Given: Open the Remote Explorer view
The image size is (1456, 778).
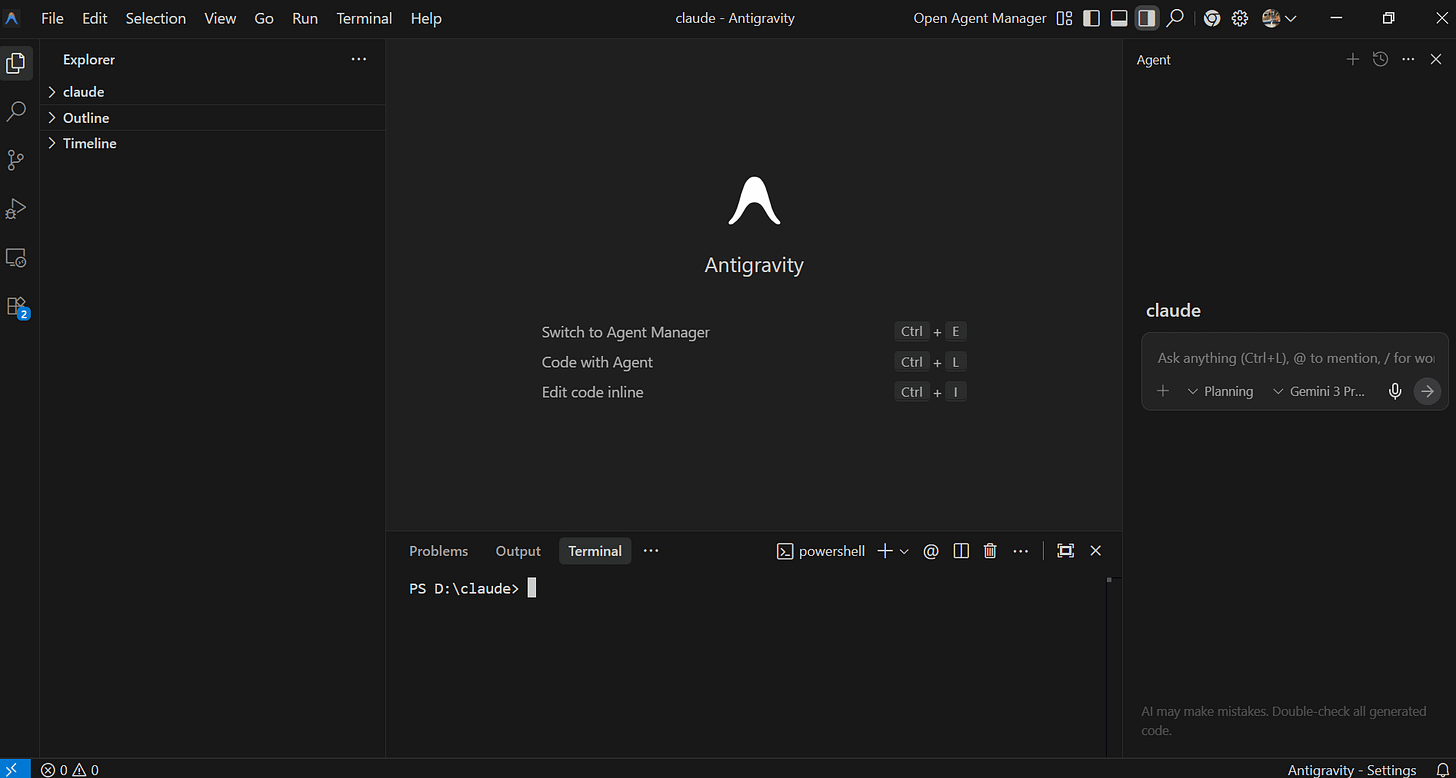Looking at the screenshot, I should tap(16, 258).
